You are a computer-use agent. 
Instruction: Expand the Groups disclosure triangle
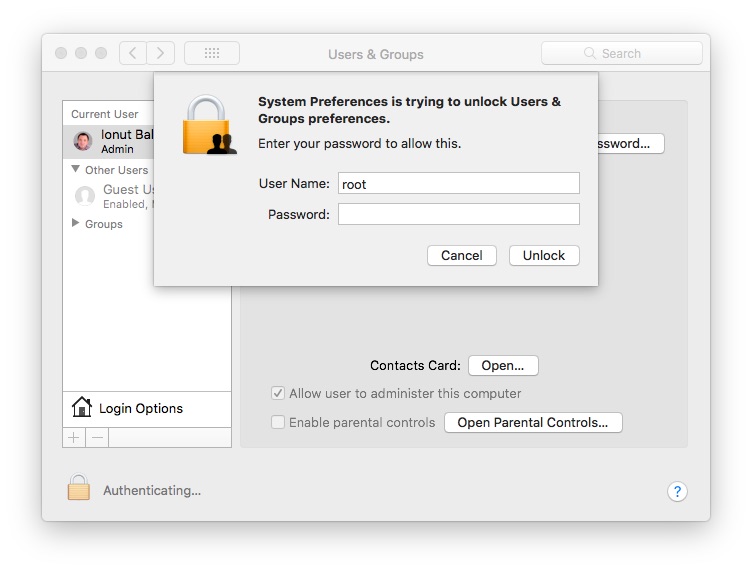[x=75, y=223]
